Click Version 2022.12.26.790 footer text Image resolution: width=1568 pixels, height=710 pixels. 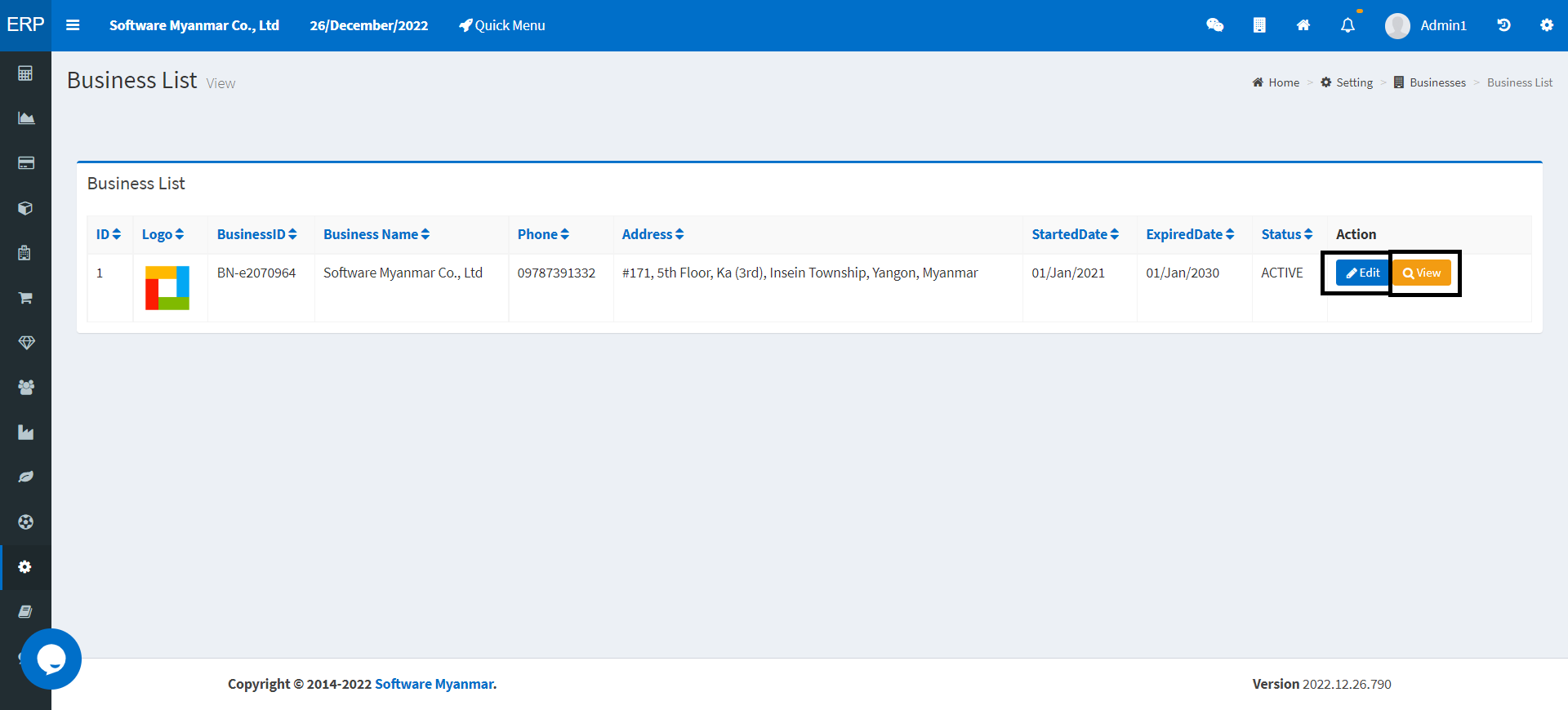(x=1322, y=684)
